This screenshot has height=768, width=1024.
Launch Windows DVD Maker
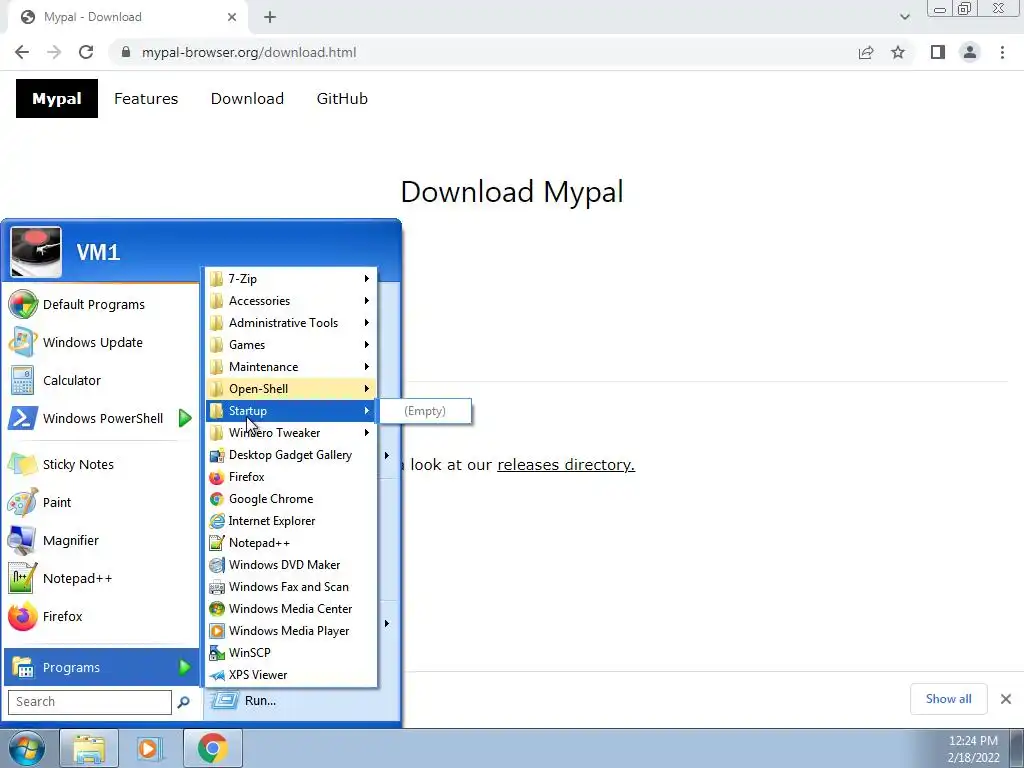coord(291,565)
